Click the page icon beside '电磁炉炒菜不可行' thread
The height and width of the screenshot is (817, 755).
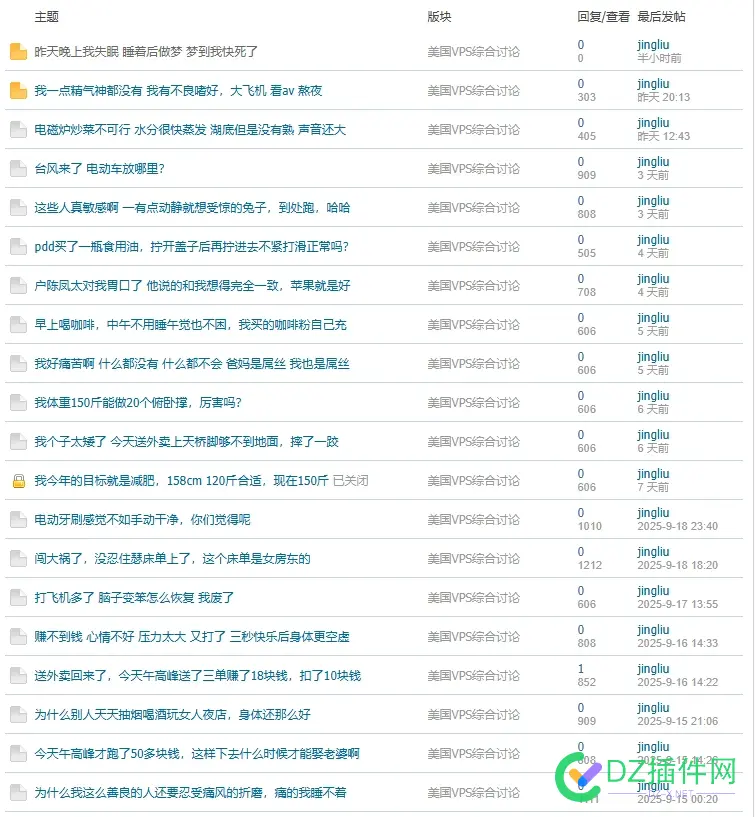(x=18, y=130)
